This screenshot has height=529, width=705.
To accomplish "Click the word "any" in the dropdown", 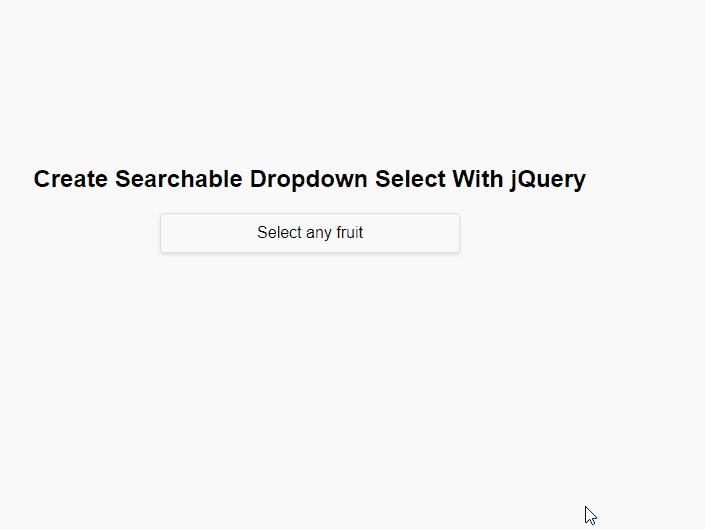I will (x=318, y=233).
